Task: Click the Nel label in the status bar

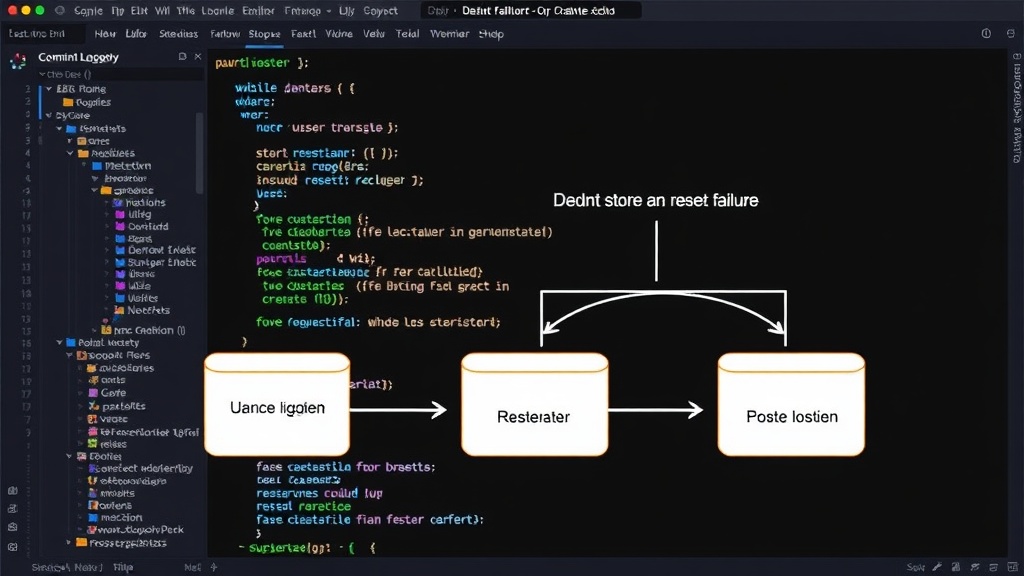Action: pos(193,567)
